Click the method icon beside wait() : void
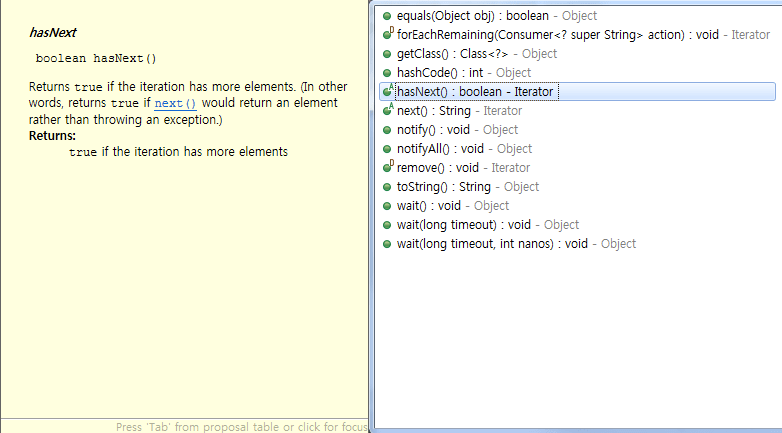This screenshot has width=782, height=433. (387, 206)
